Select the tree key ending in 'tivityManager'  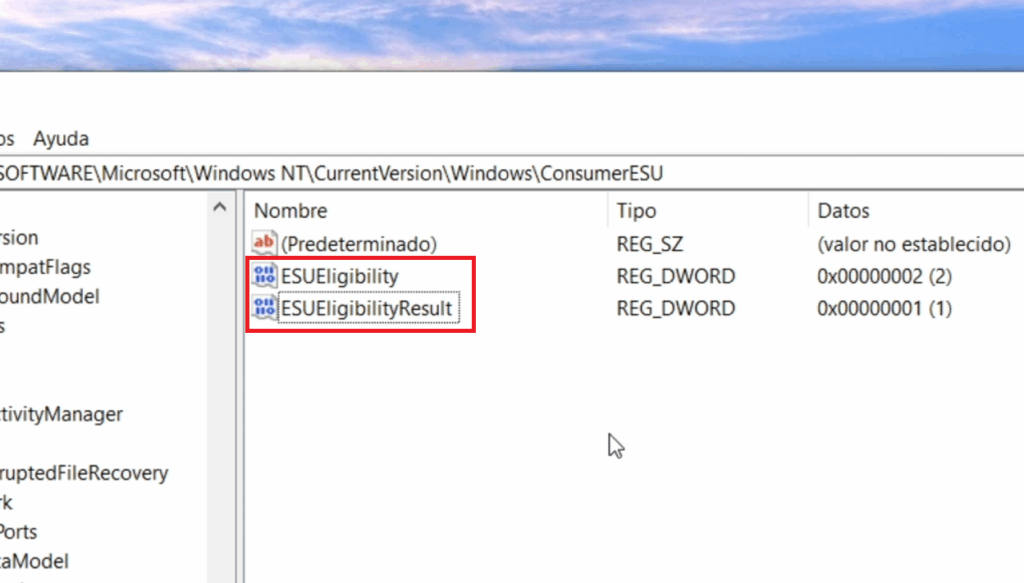61,414
